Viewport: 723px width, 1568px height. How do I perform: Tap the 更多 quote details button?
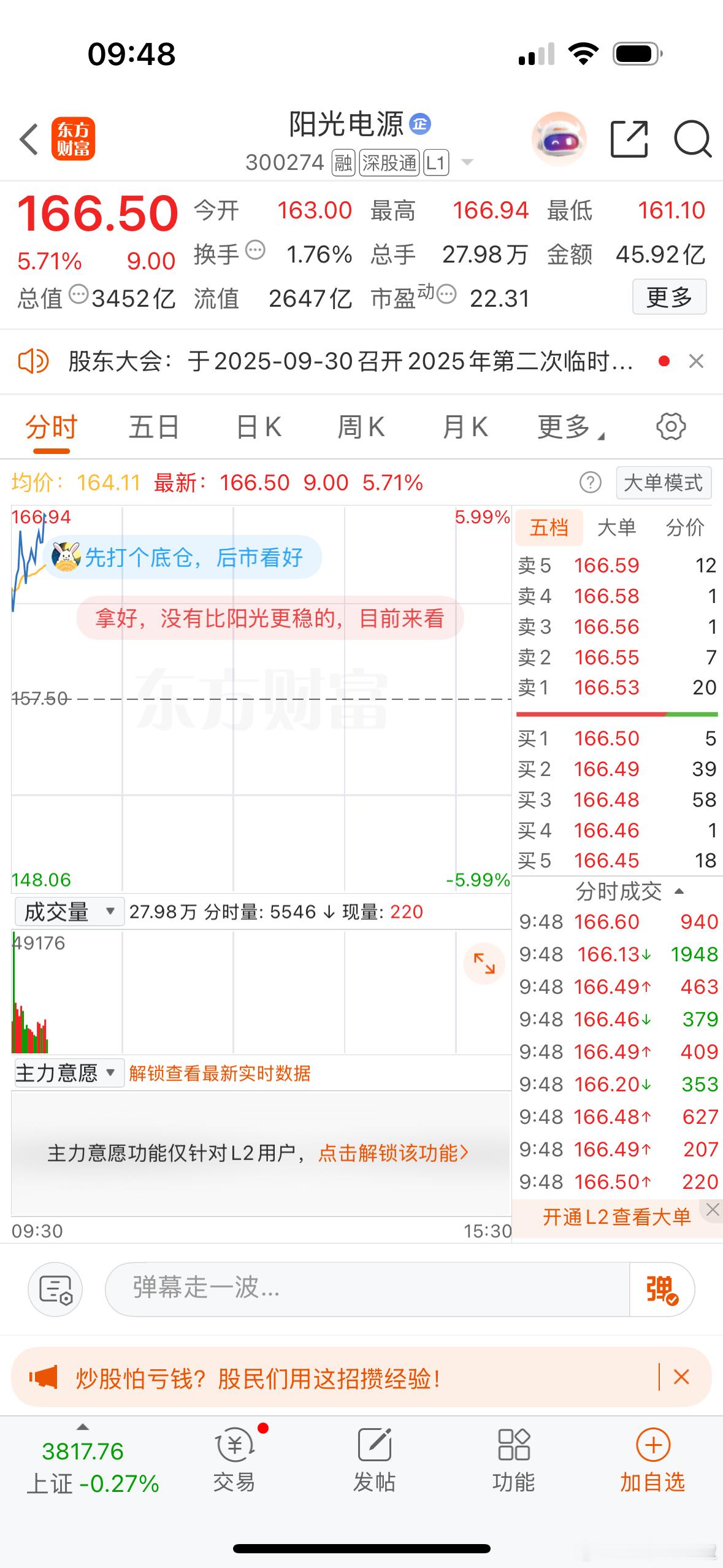[669, 297]
